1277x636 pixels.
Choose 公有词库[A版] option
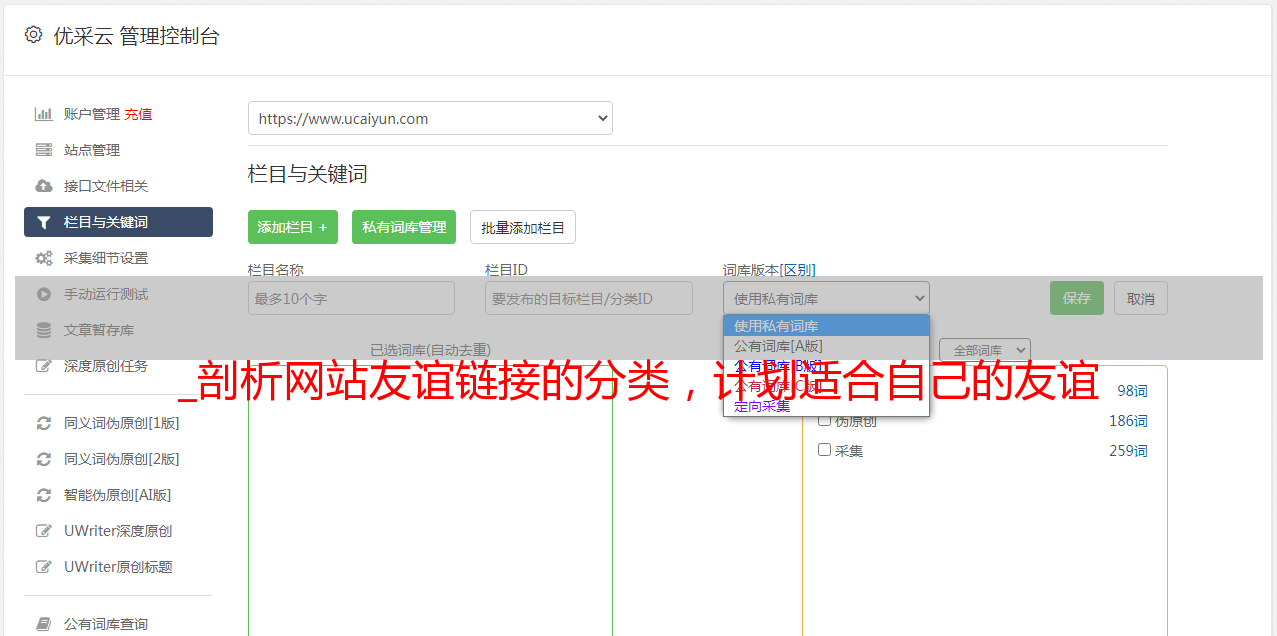826,346
